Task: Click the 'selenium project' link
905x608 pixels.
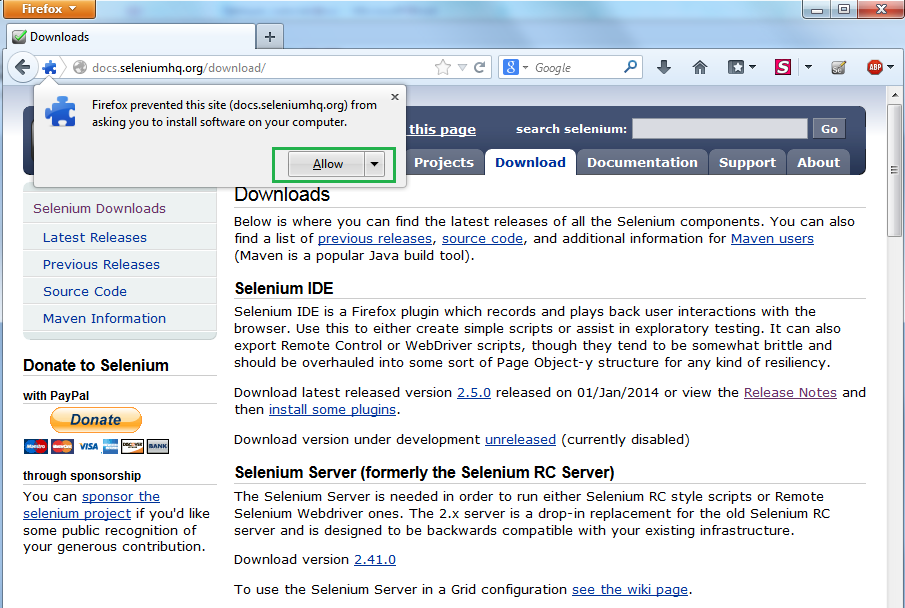Action: (77, 513)
